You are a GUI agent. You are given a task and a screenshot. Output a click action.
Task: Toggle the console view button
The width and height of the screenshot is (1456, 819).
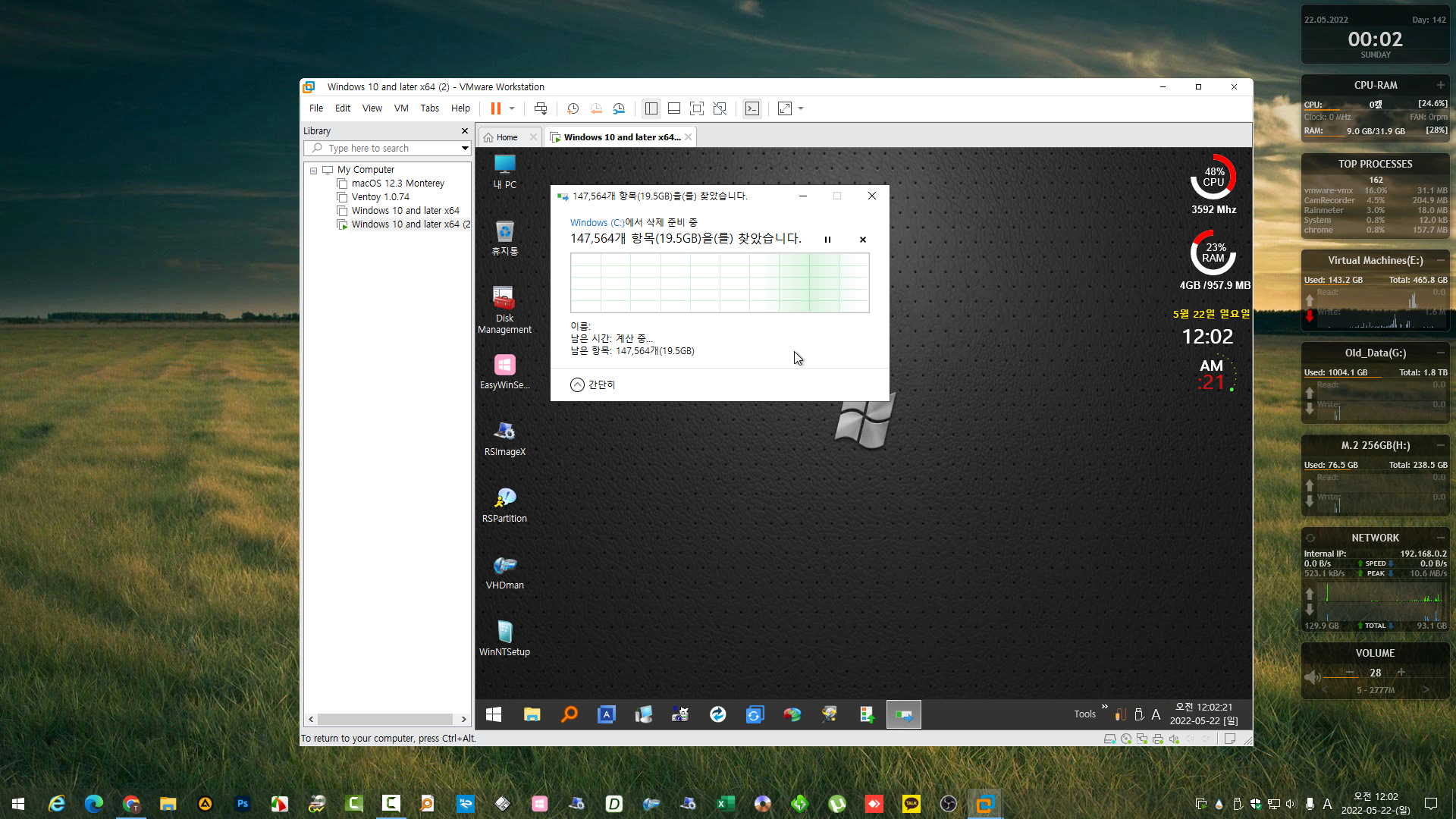point(752,108)
